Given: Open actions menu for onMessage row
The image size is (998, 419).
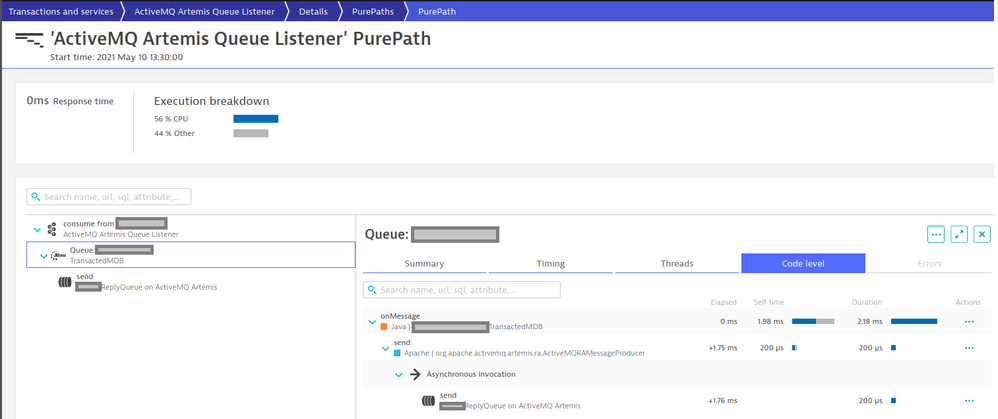Looking at the screenshot, I should point(968,322).
